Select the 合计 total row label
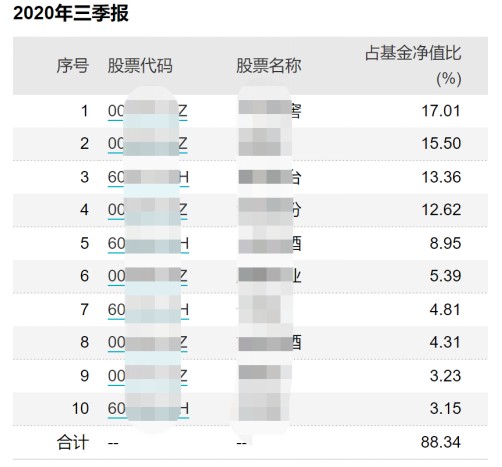Image resolution: width=502 pixels, height=467 pixels. tap(73, 443)
